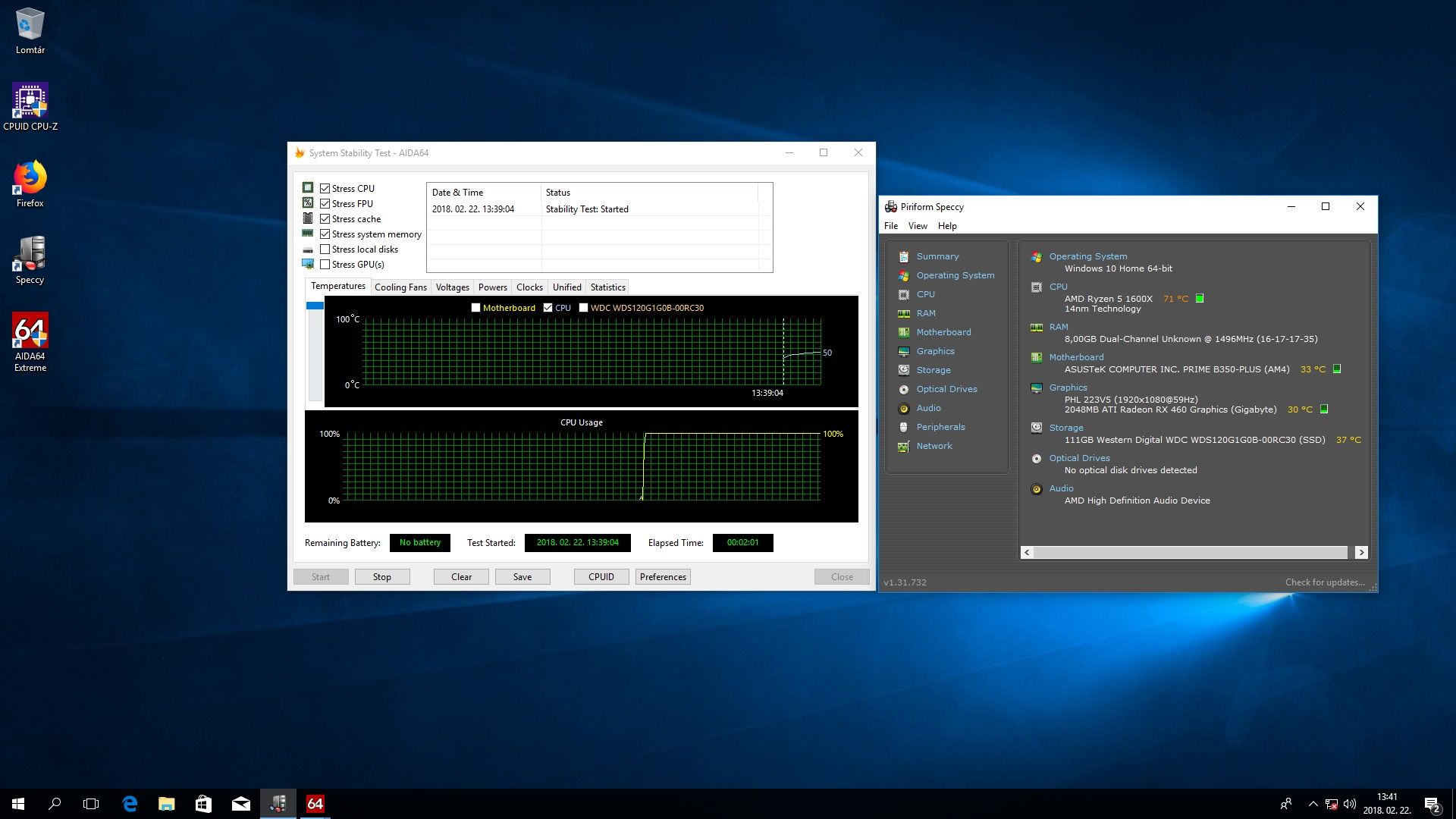Screen dimensions: 1456x819
Task: Open the Speccy Help menu
Action: coord(947,226)
